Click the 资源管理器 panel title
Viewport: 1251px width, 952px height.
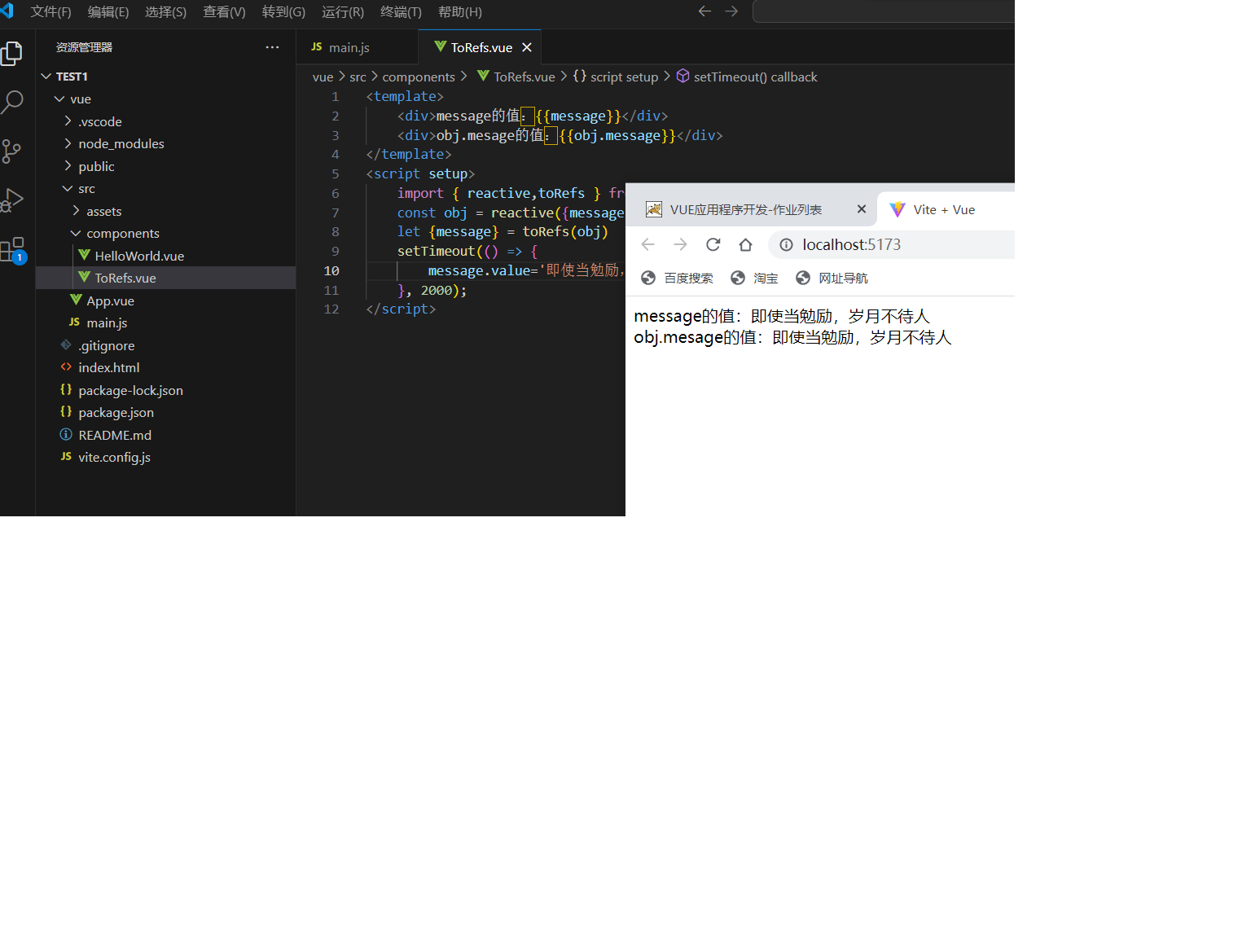(x=84, y=47)
